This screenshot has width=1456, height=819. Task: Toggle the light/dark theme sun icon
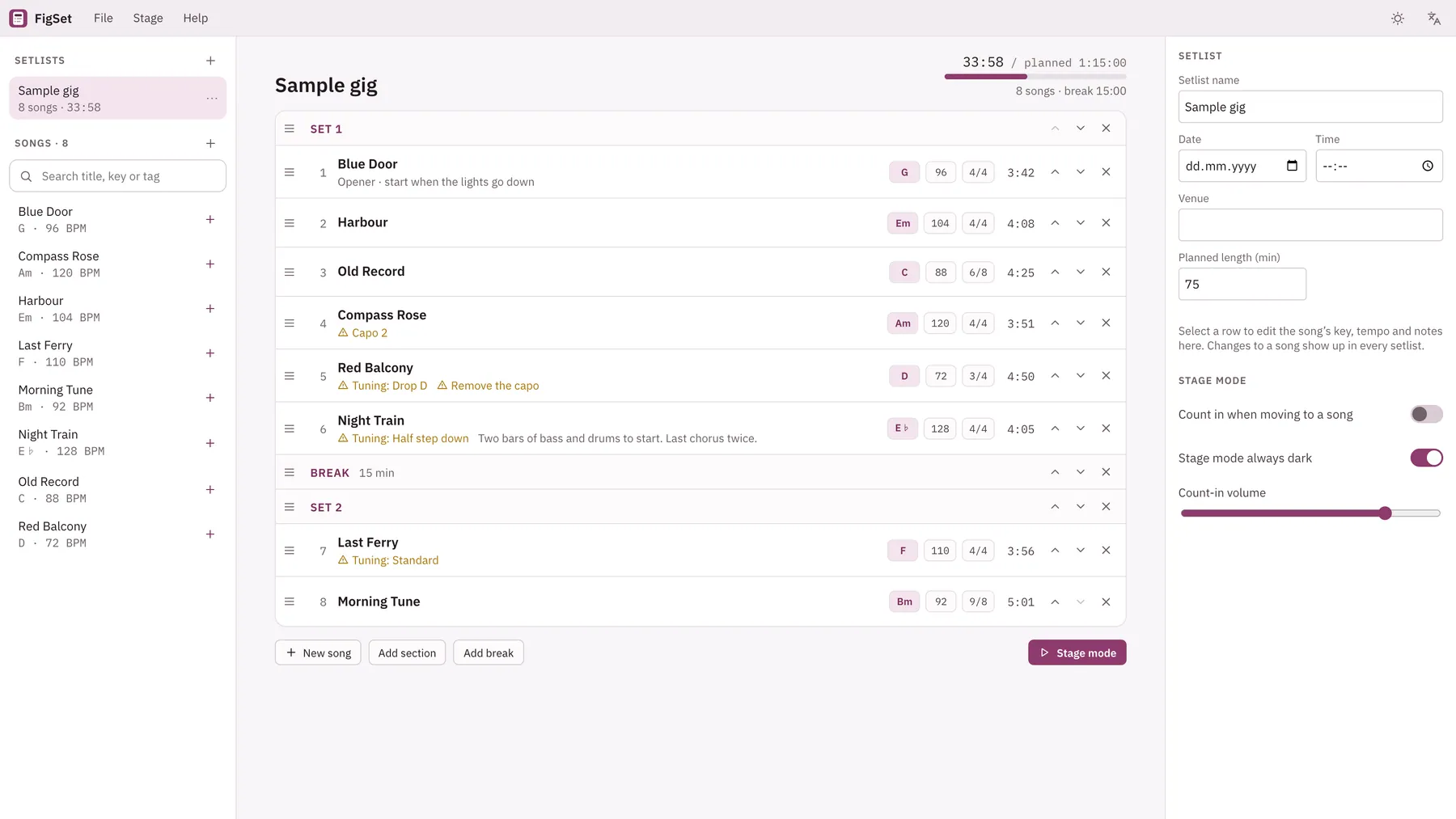click(1398, 18)
